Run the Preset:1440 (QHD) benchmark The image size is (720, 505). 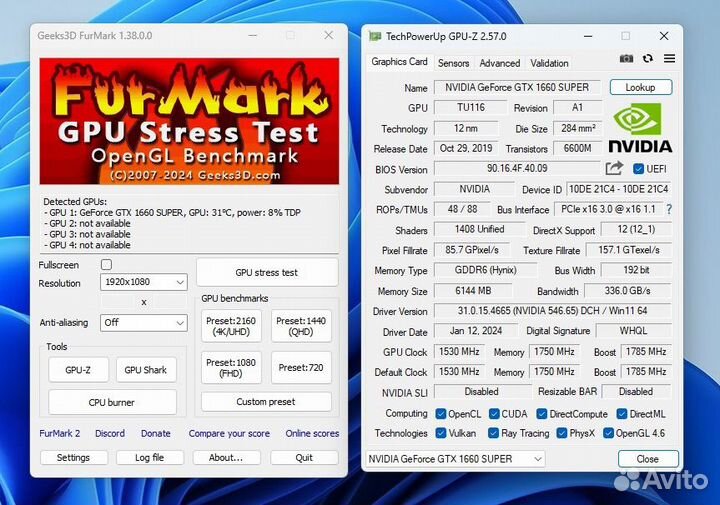pyautogui.click(x=301, y=326)
